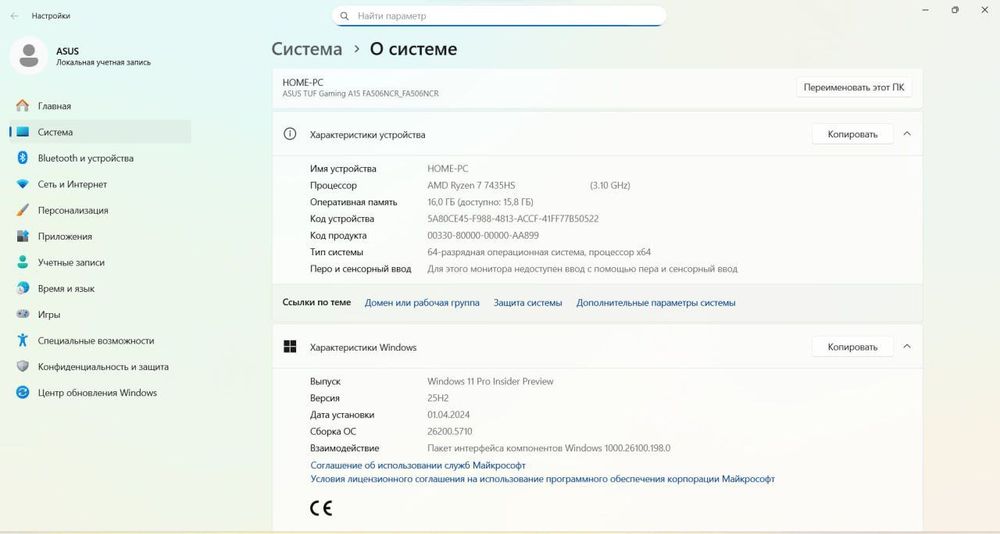This screenshot has width=1000, height=534.
Task: Select Приложения in the sidebar
Action: (x=101, y=236)
